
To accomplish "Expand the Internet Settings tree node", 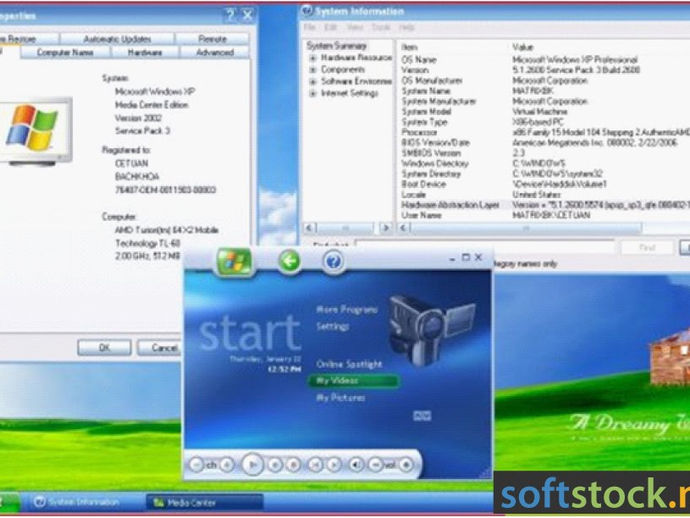I will [313, 93].
